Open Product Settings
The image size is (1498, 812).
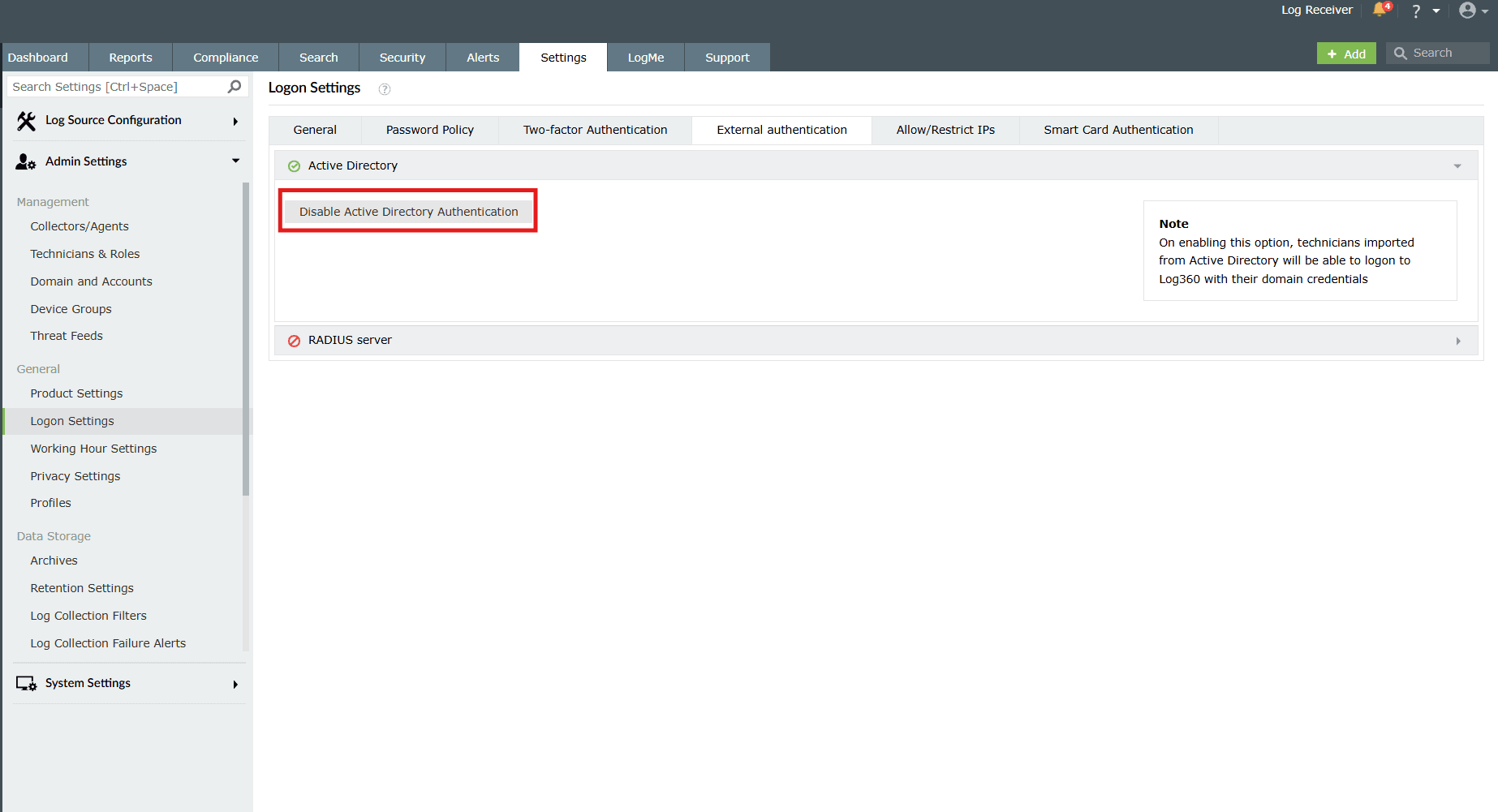click(x=77, y=393)
